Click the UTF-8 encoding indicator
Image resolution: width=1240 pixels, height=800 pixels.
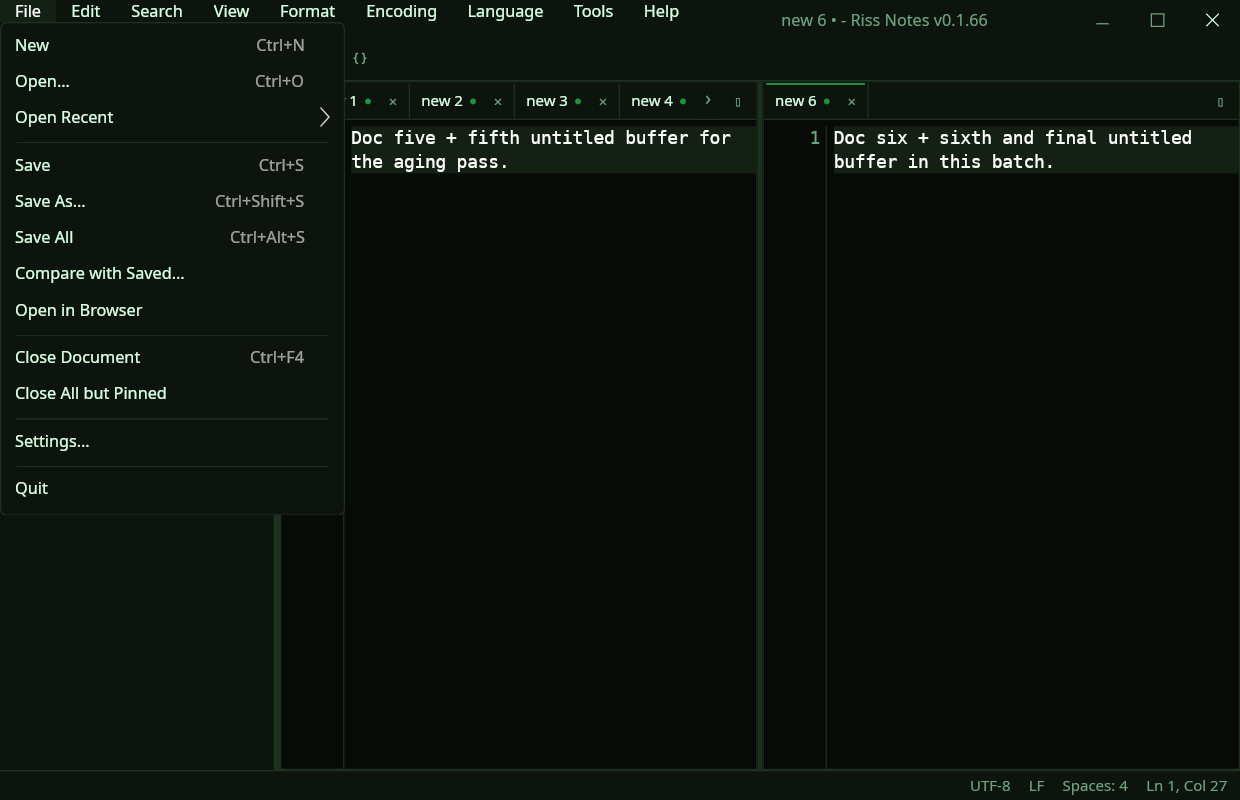pos(990,786)
